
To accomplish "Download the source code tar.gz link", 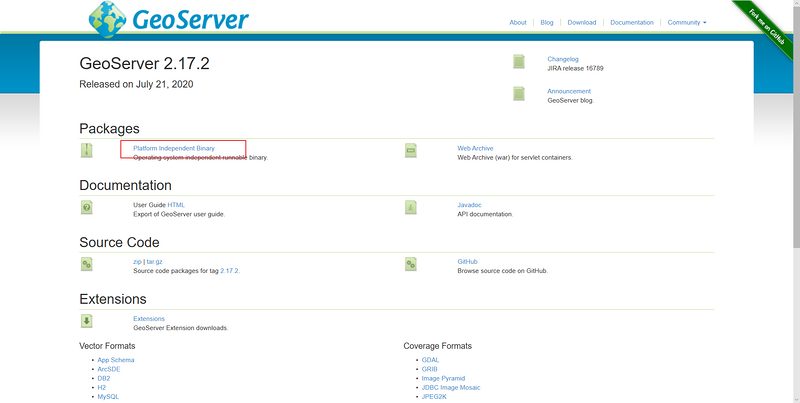I will [154, 262].
